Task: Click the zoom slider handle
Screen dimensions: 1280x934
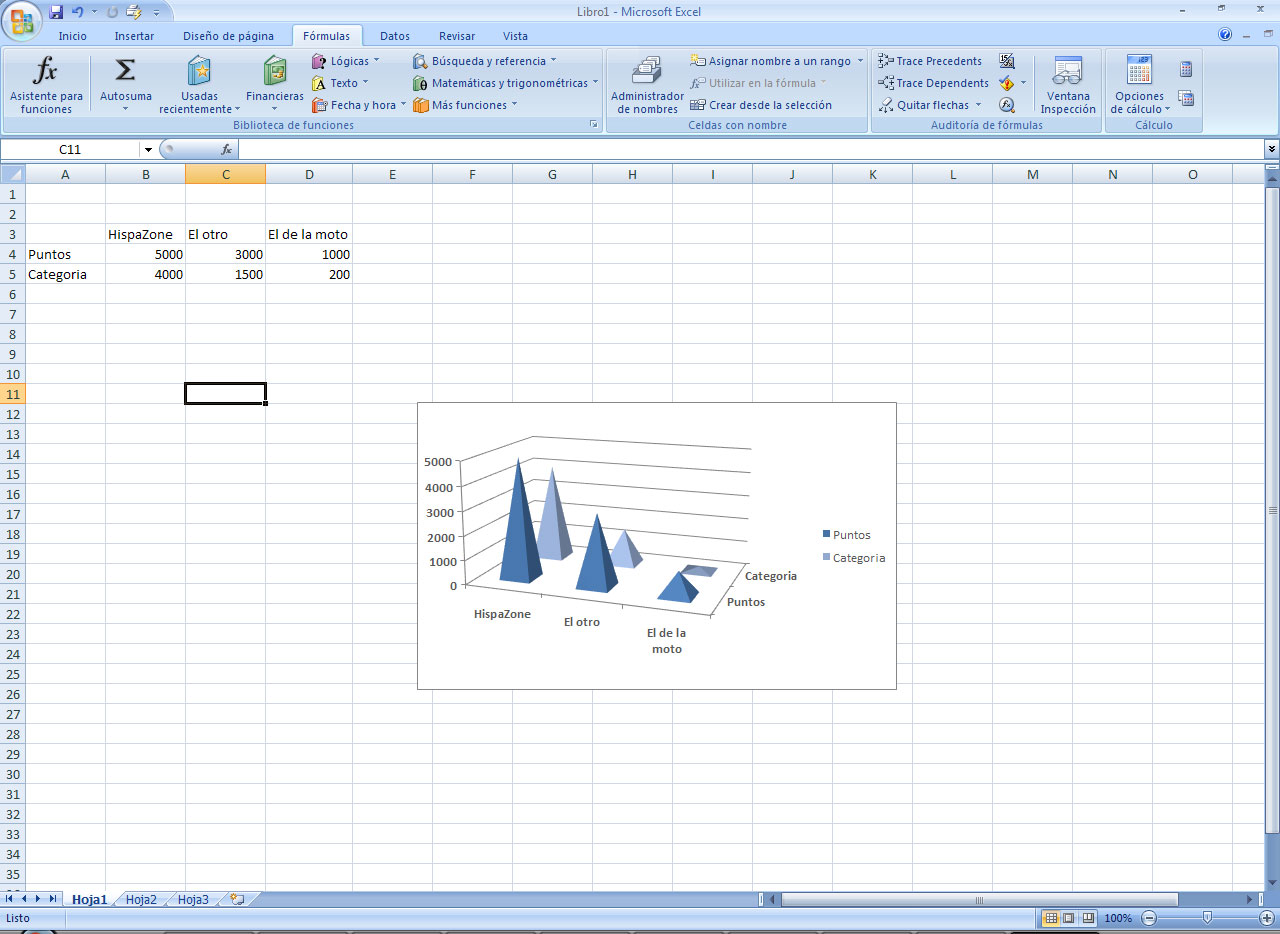Action: click(x=1207, y=918)
